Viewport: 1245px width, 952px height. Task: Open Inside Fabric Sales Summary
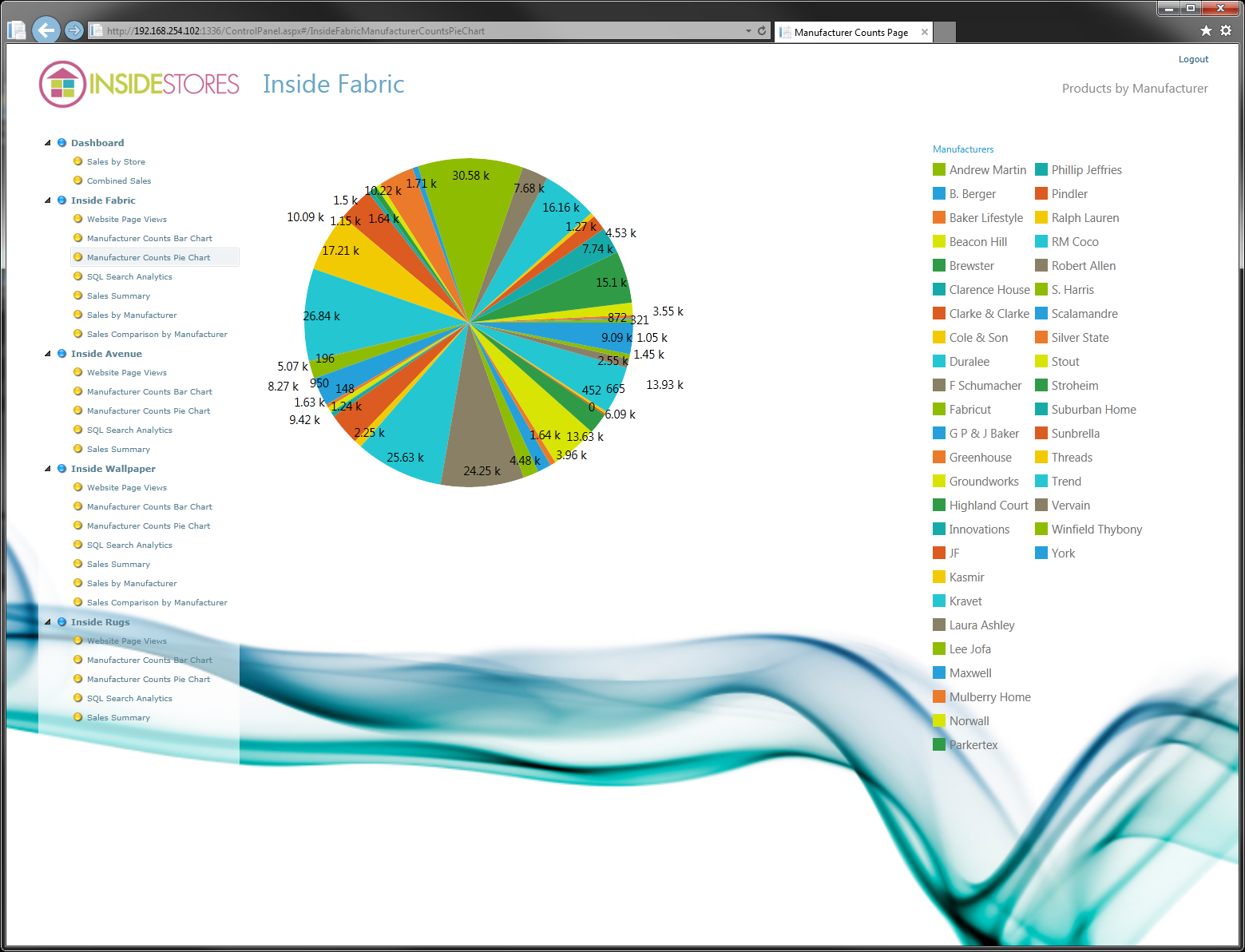[x=118, y=296]
